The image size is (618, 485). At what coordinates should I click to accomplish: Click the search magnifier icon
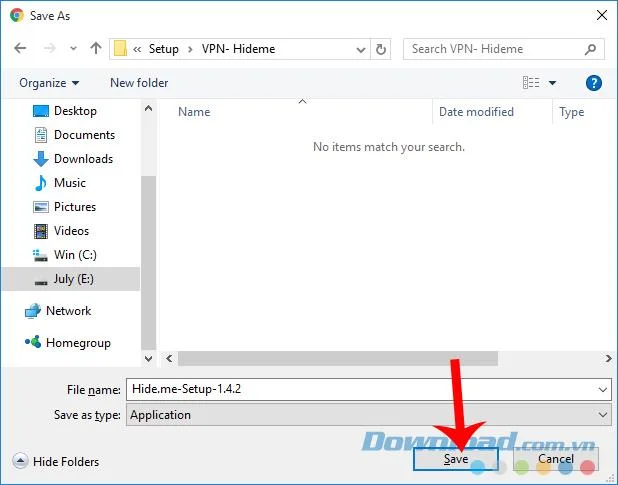click(590, 49)
